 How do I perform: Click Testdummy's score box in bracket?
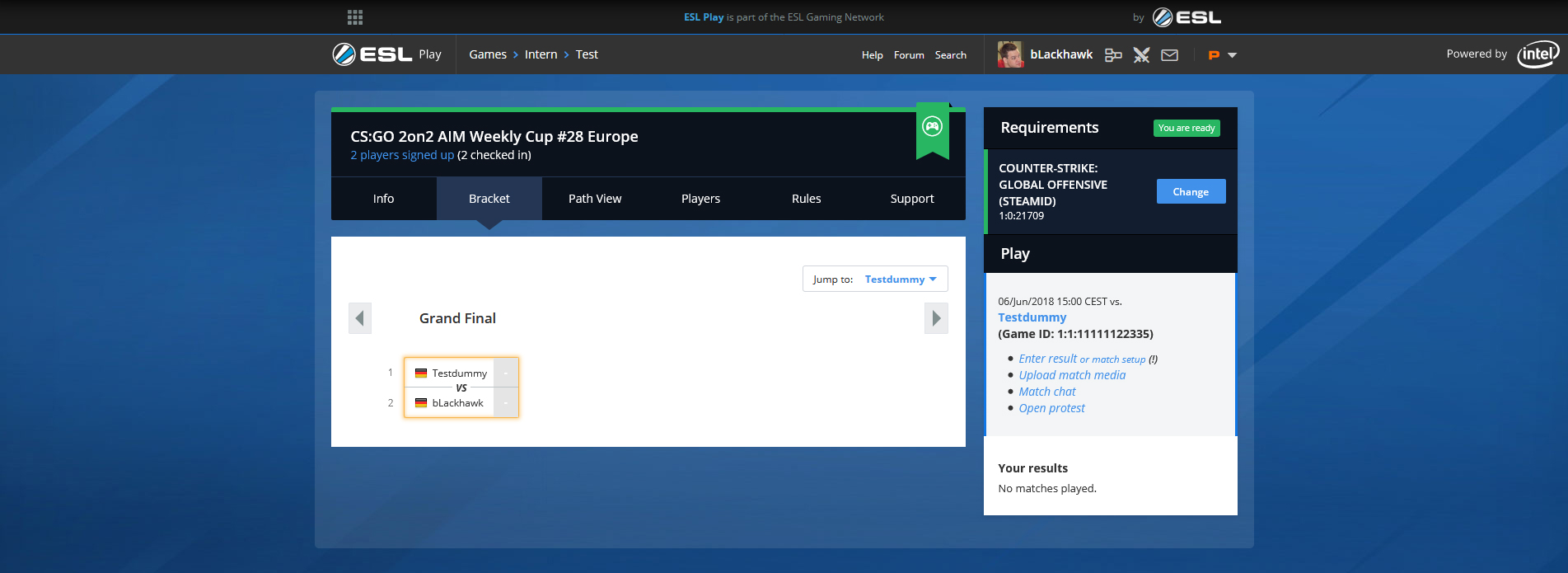point(506,373)
